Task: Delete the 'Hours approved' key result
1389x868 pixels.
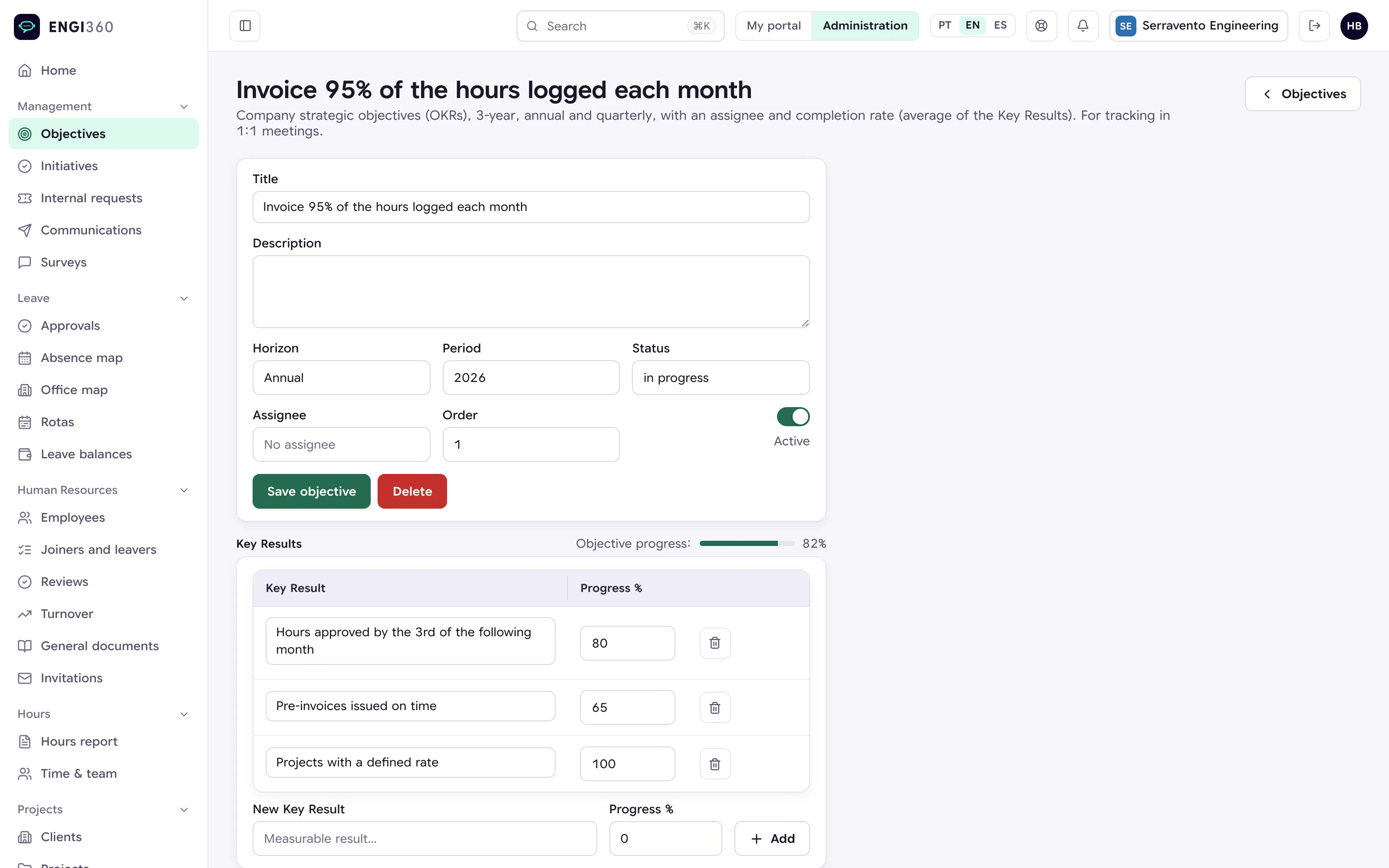Action: [x=714, y=643]
